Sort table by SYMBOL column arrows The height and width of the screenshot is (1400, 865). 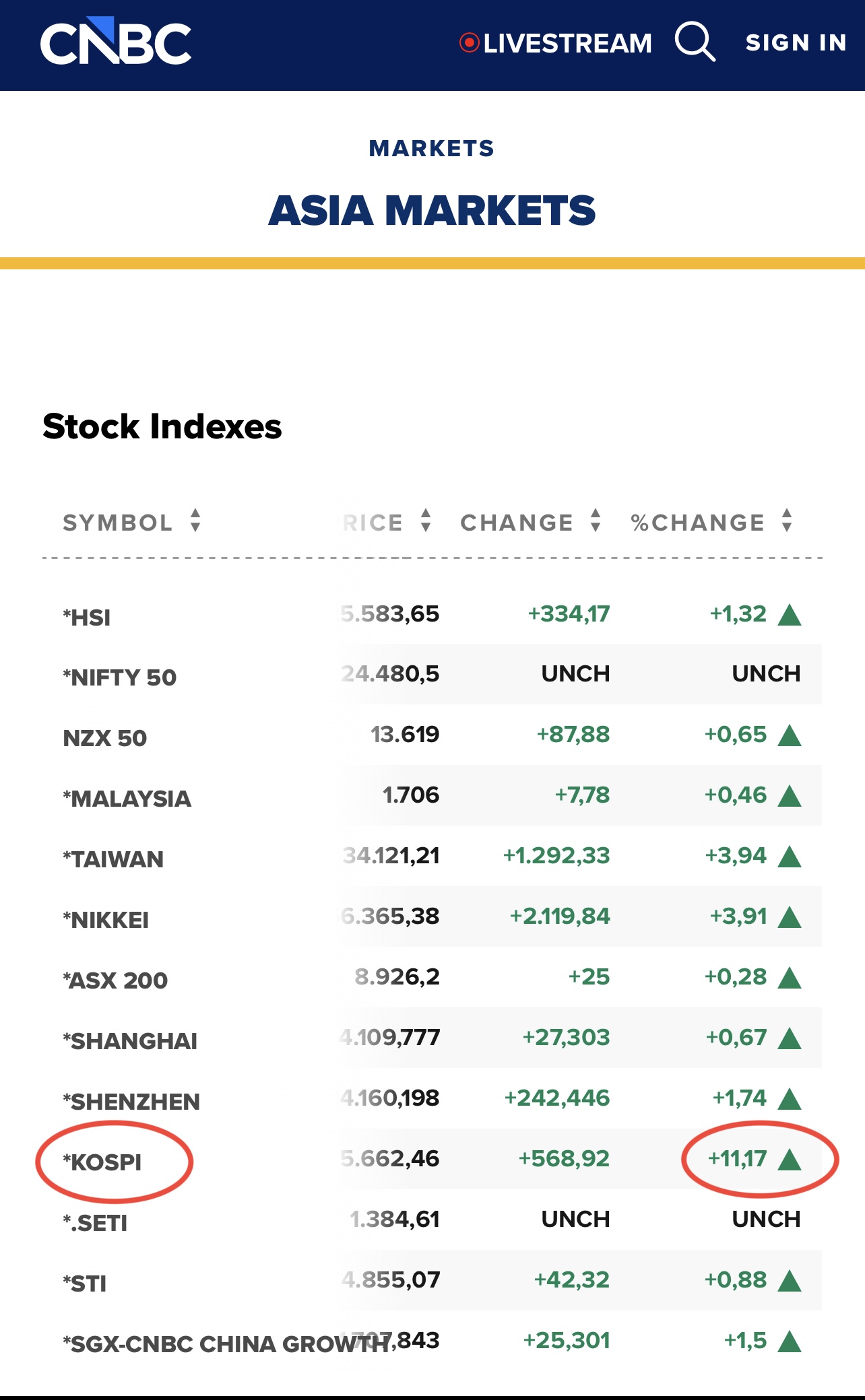tap(195, 521)
